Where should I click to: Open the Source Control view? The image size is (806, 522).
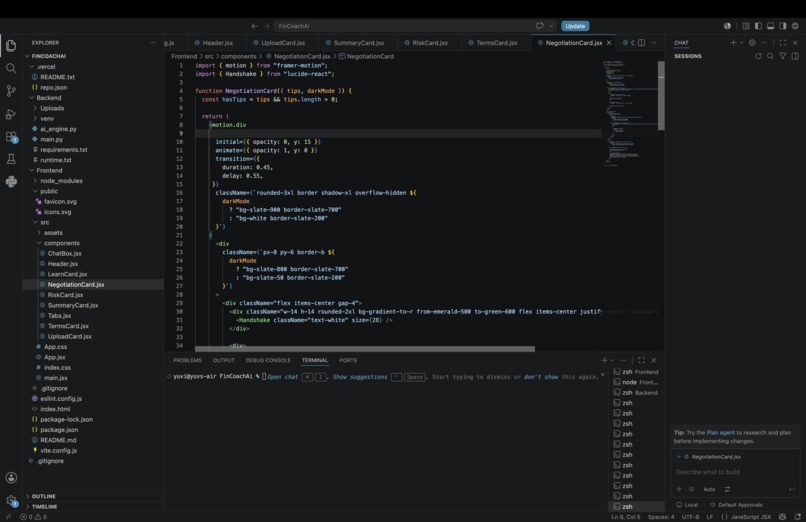[11, 91]
